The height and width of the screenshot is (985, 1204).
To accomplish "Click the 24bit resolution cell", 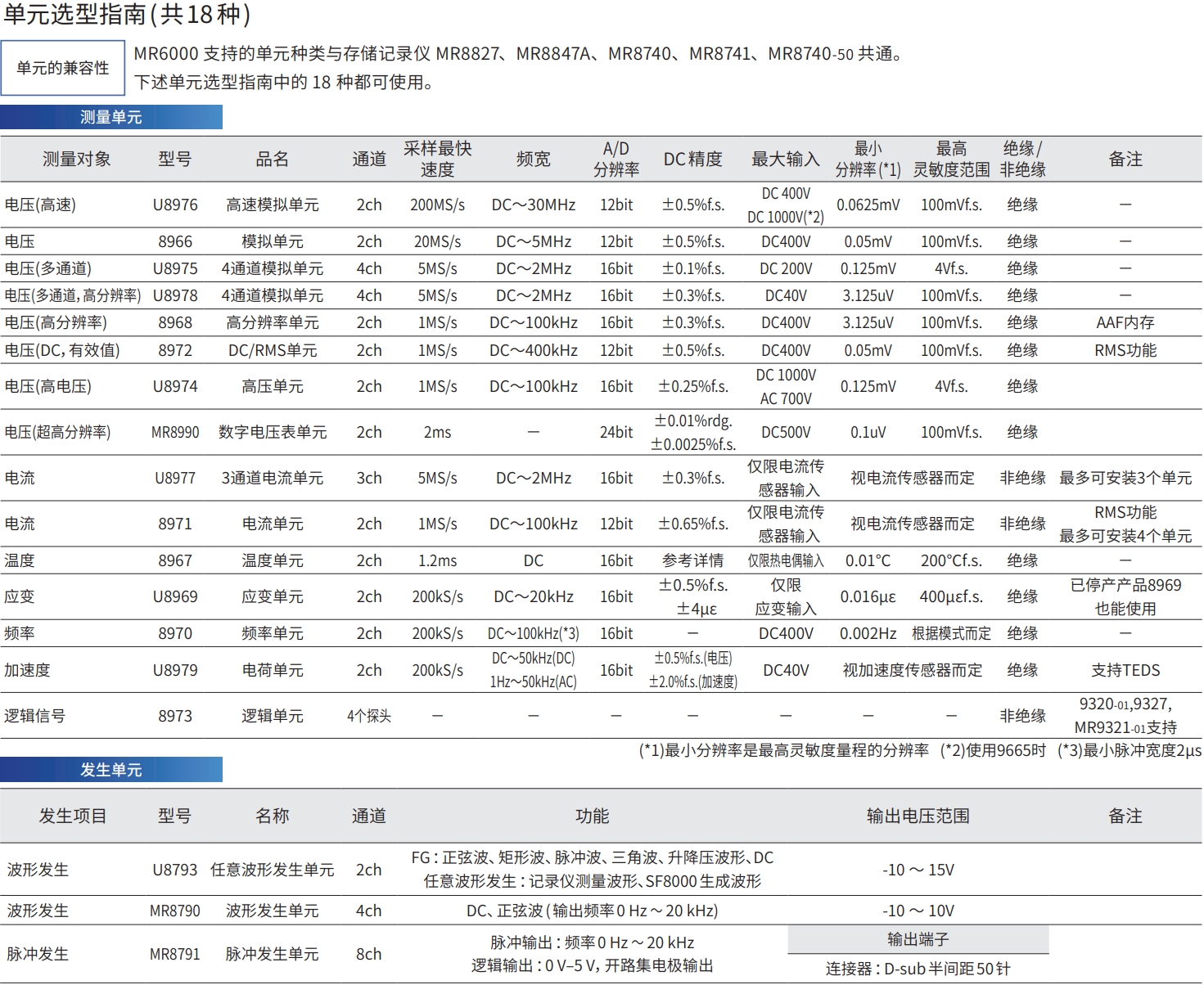I will tap(616, 433).
